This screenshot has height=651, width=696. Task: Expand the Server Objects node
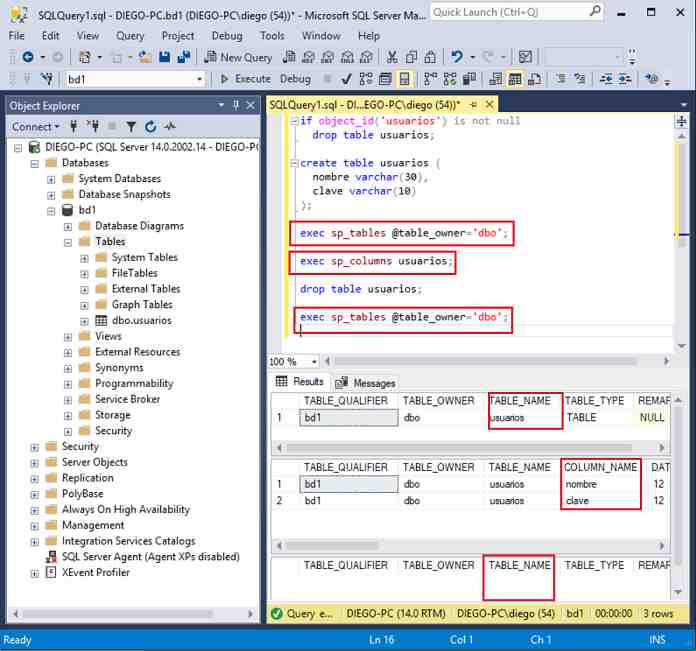pyautogui.click(x=35, y=463)
